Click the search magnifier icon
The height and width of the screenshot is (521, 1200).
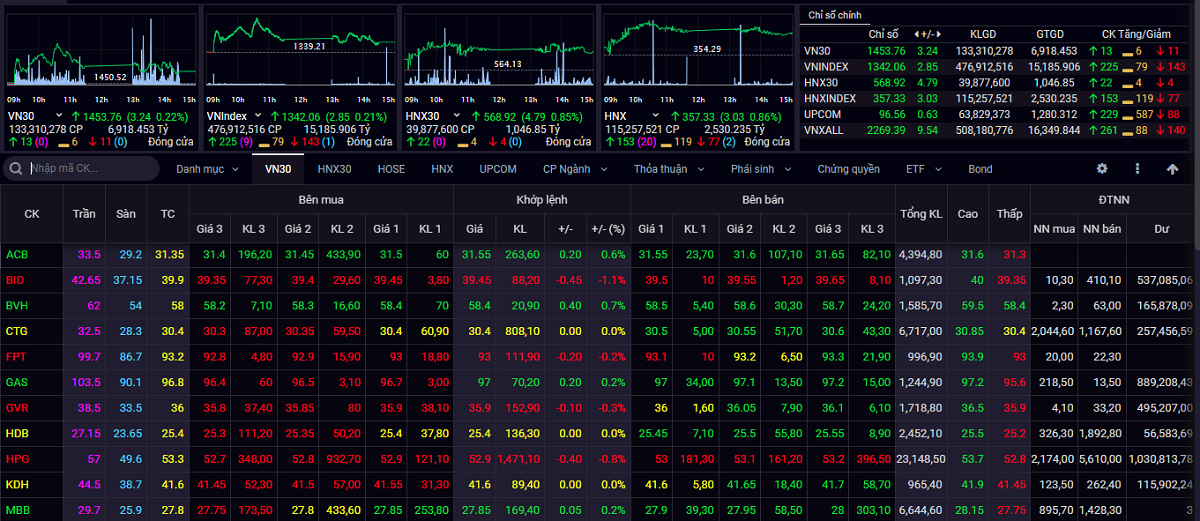(x=16, y=169)
